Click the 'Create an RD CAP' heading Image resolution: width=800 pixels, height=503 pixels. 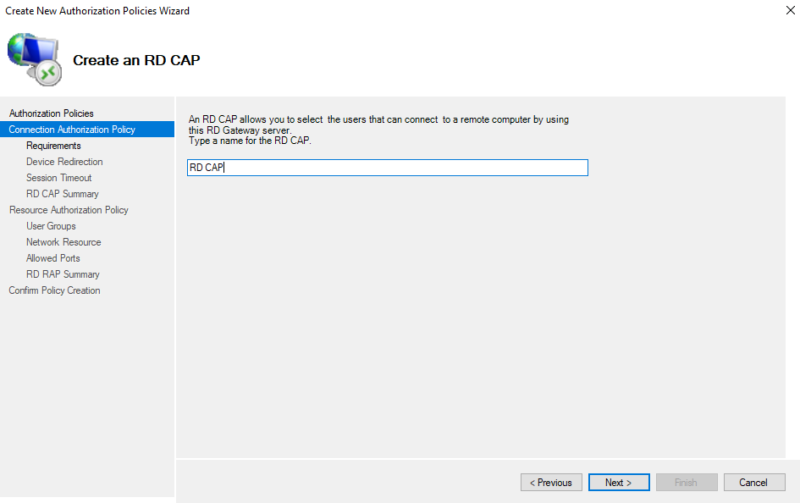coord(136,60)
